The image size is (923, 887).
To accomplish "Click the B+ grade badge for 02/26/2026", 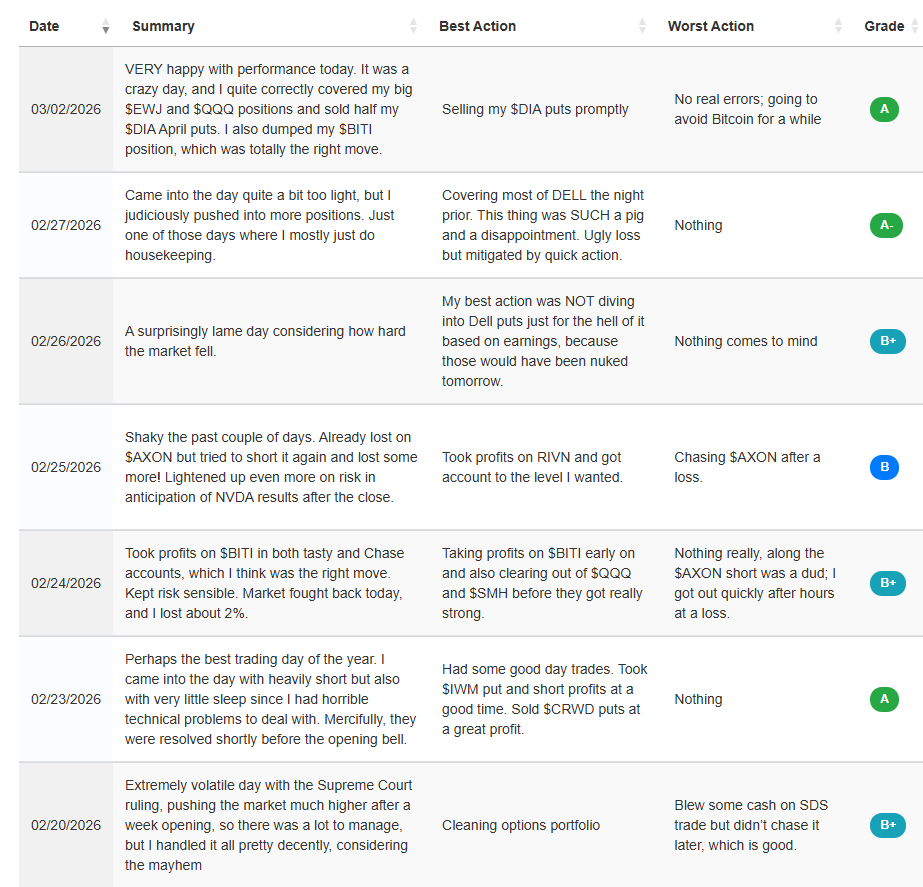I will click(x=887, y=341).
